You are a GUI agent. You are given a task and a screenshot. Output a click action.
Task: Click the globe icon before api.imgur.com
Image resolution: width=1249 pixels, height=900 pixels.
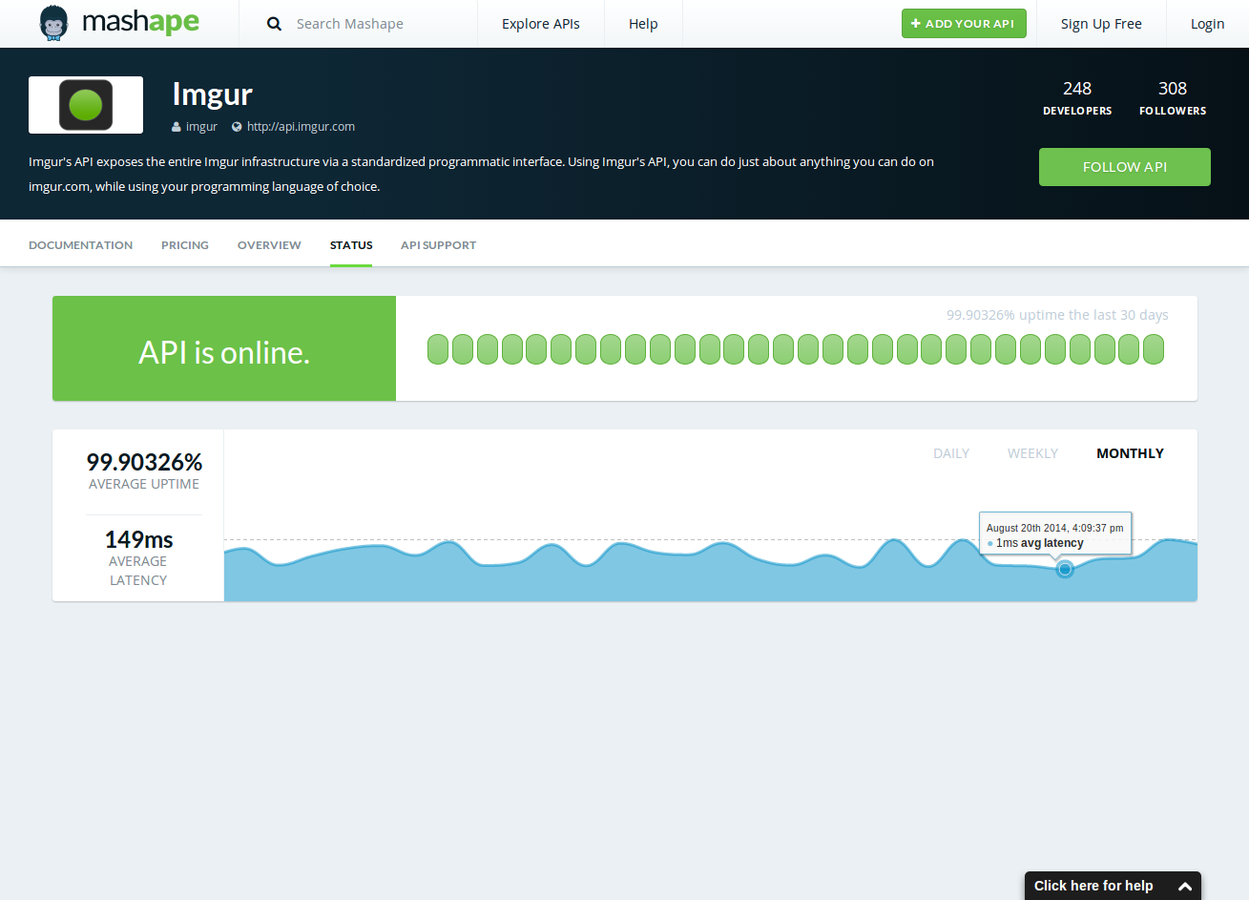point(237,127)
